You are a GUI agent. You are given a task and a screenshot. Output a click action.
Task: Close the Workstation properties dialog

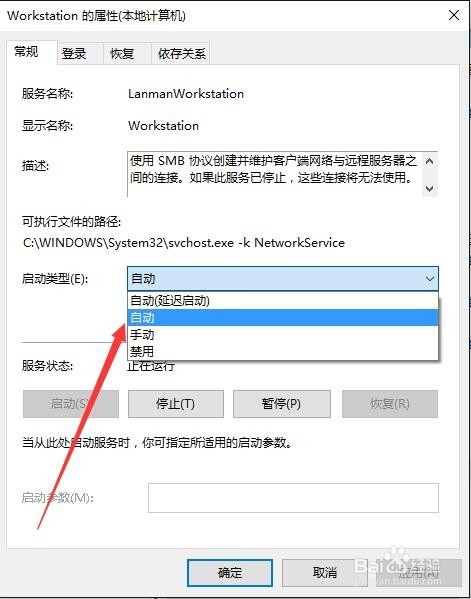pyautogui.click(x=454, y=16)
